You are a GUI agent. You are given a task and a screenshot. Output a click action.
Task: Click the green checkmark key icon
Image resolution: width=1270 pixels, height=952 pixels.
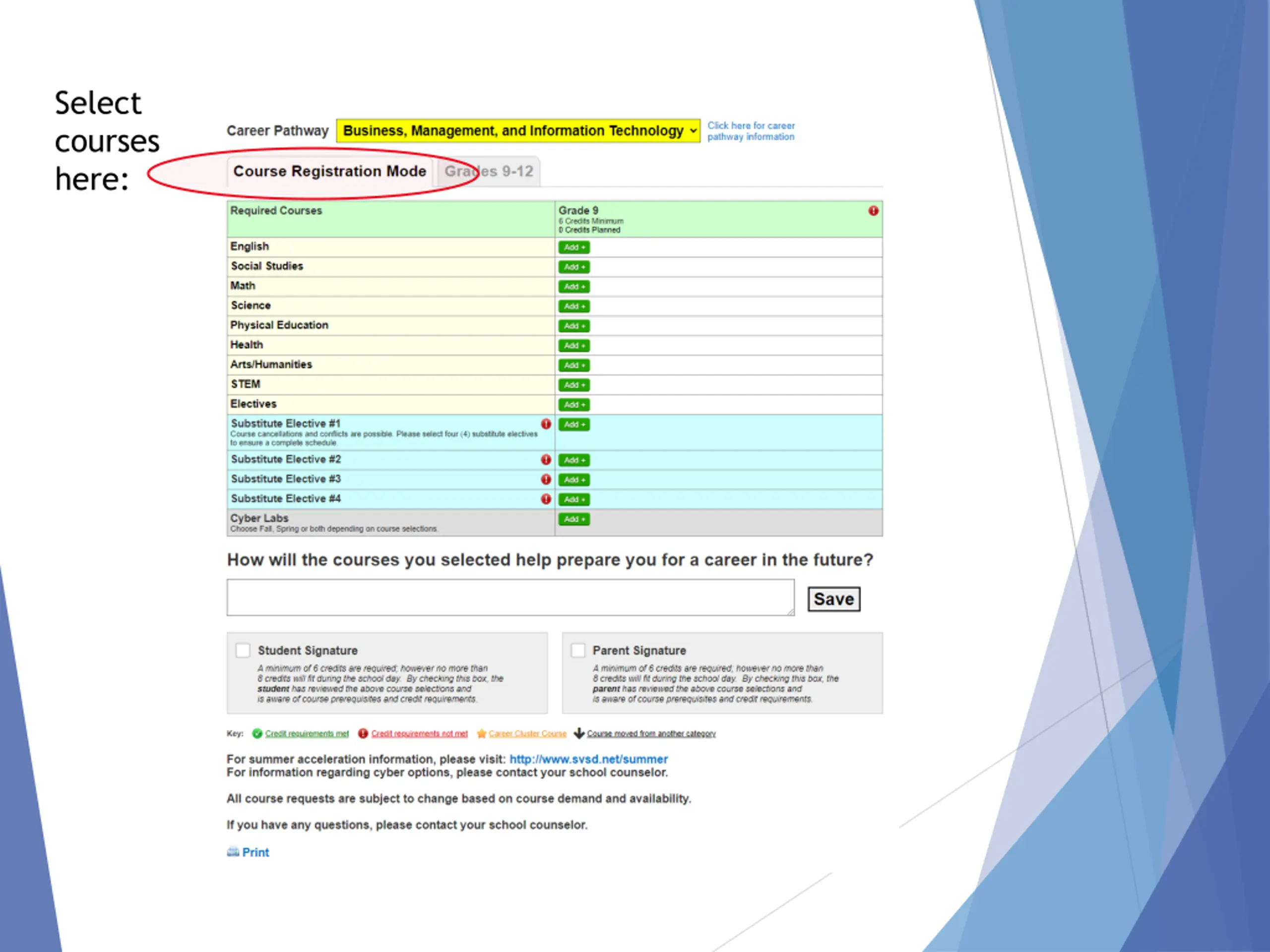[257, 733]
